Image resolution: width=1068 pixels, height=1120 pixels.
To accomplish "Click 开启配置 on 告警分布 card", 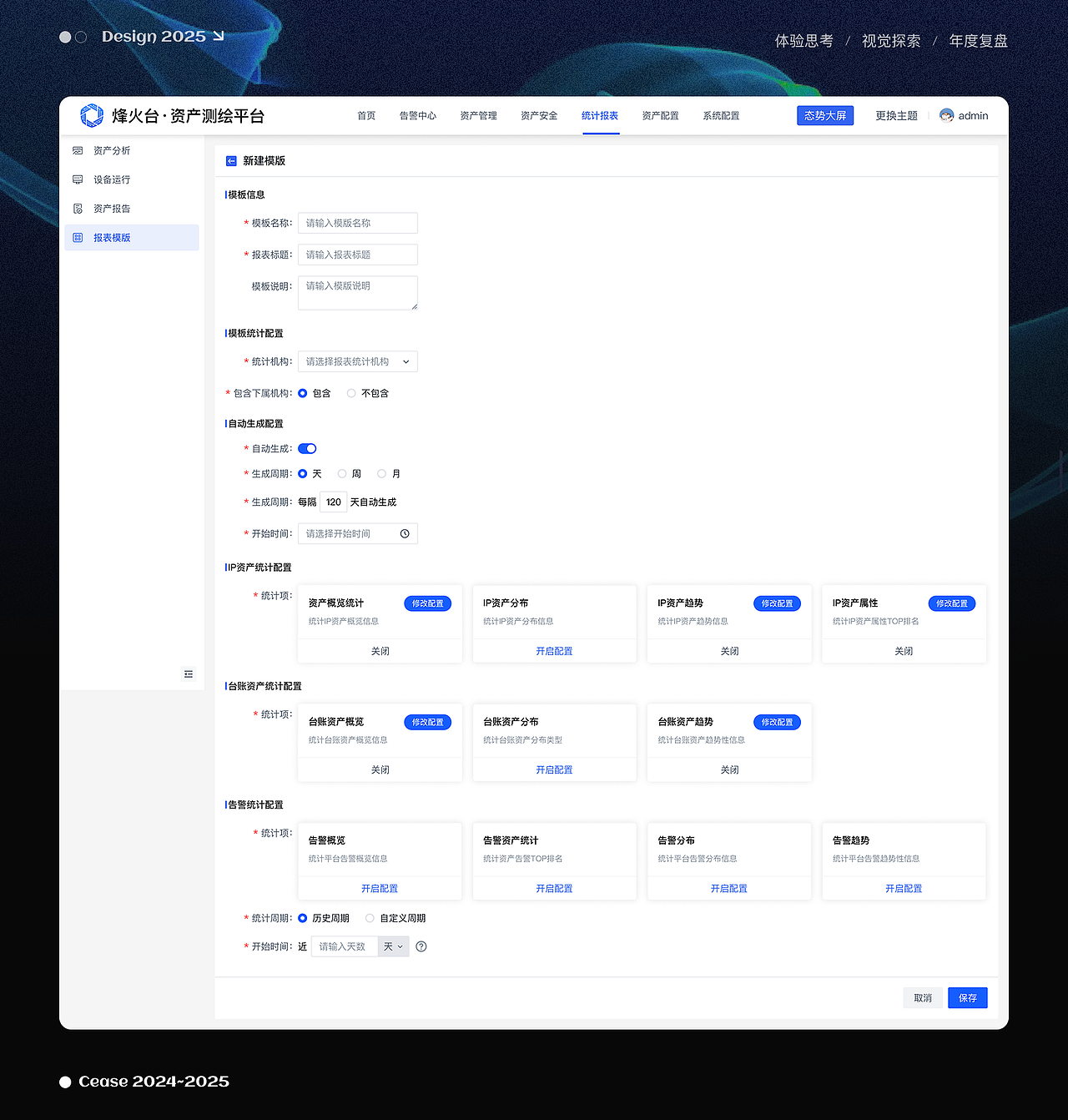I will click(x=729, y=889).
